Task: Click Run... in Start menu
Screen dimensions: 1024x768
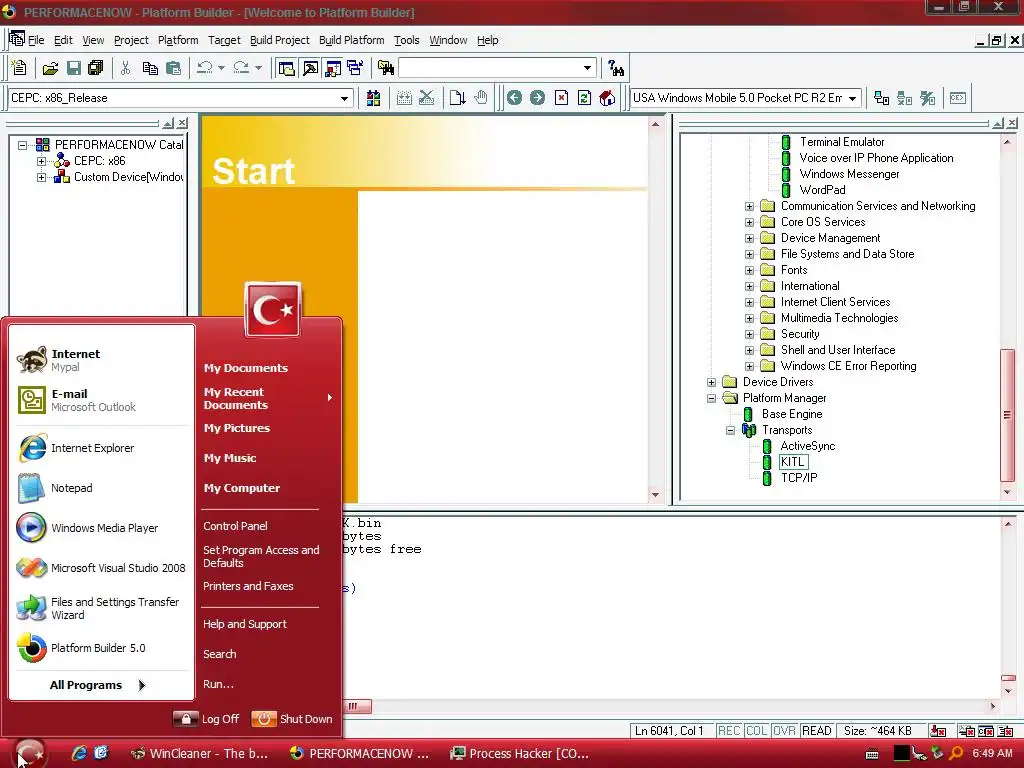Action: pyautogui.click(x=218, y=684)
